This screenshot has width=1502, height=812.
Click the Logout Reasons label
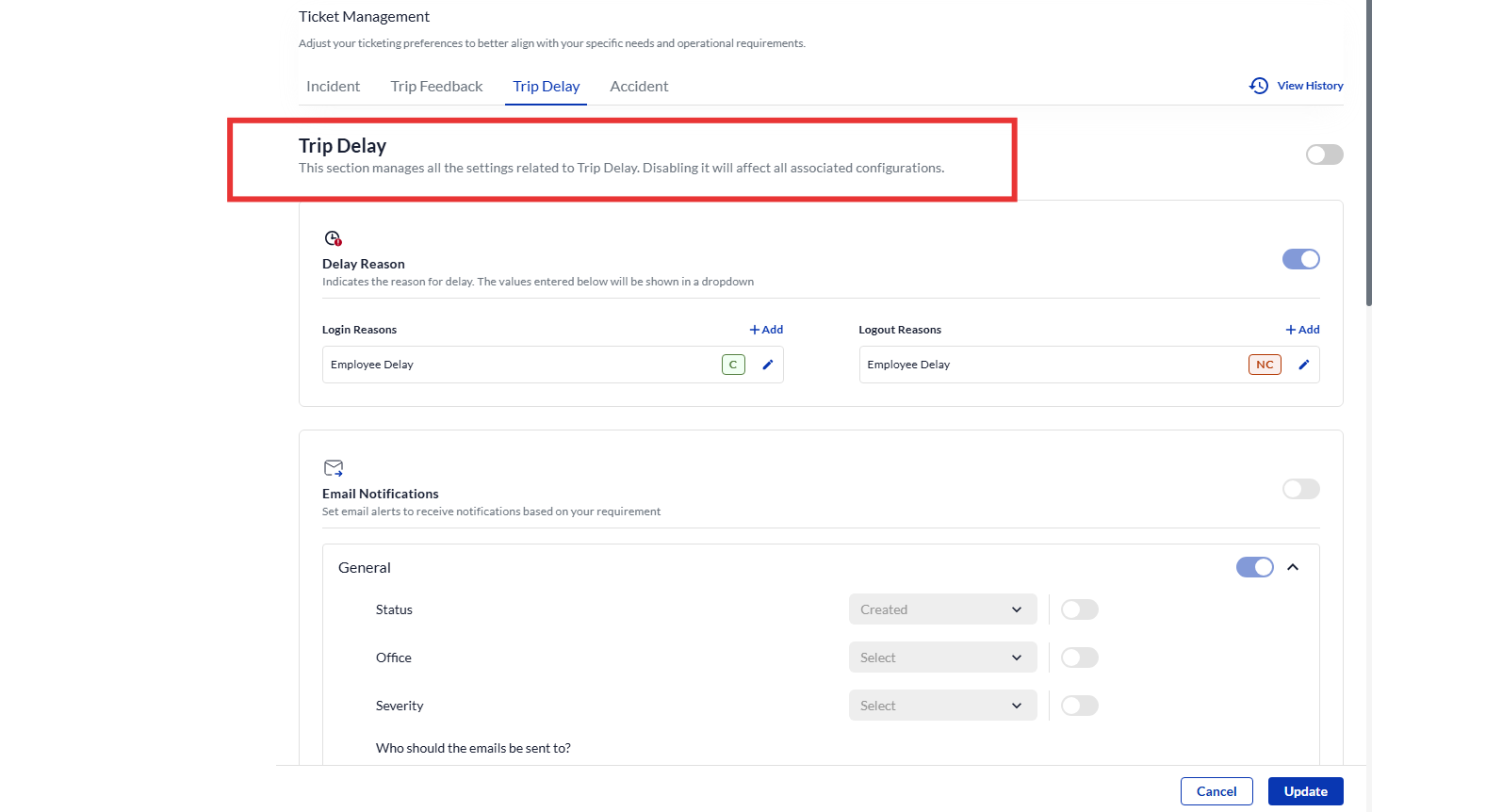click(x=900, y=330)
